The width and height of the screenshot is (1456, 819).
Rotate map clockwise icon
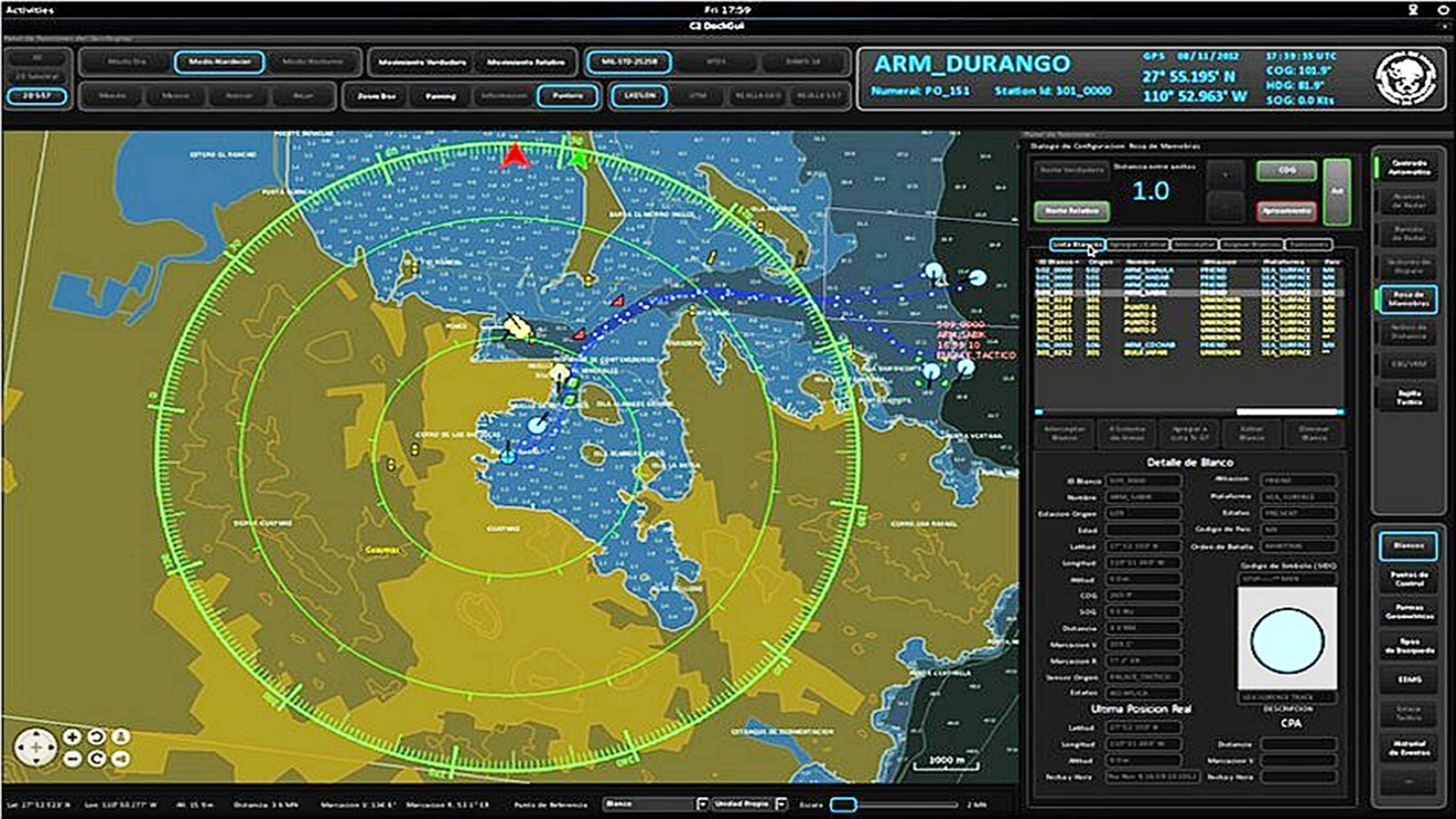tap(96, 758)
